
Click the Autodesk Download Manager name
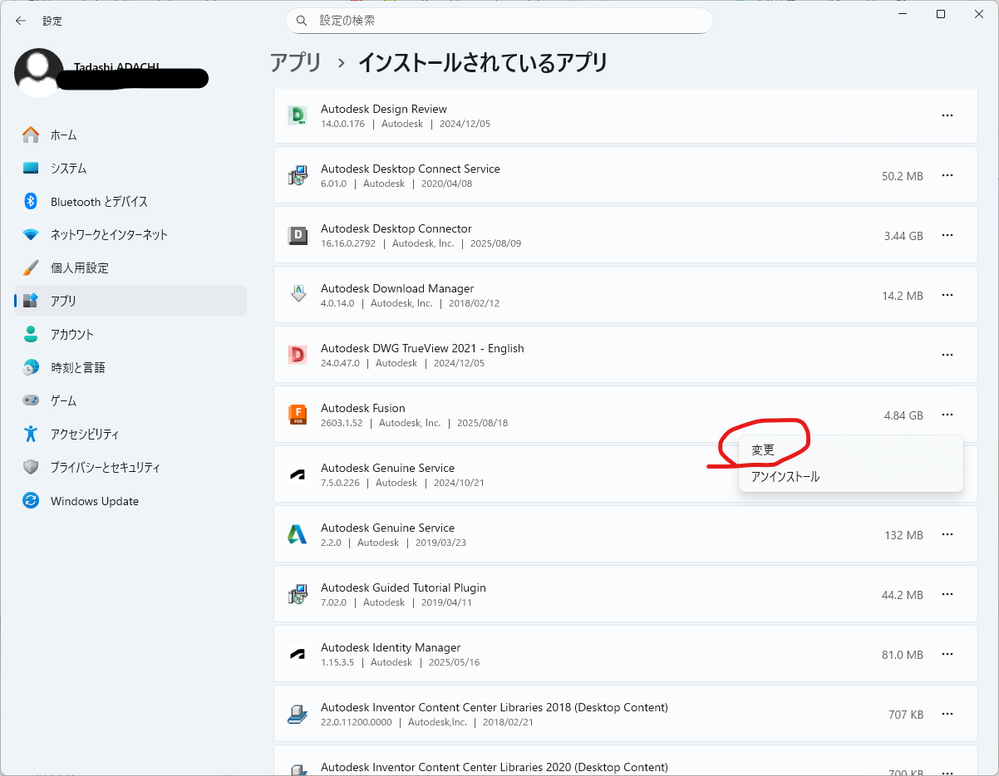coord(398,288)
